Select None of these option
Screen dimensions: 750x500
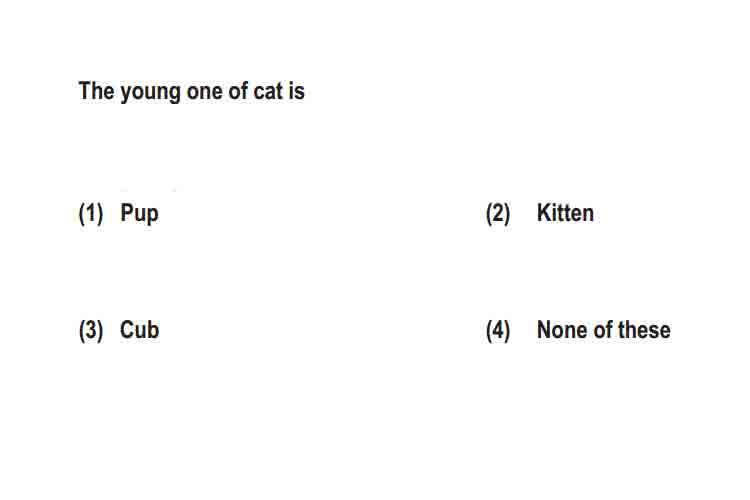click(604, 330)
